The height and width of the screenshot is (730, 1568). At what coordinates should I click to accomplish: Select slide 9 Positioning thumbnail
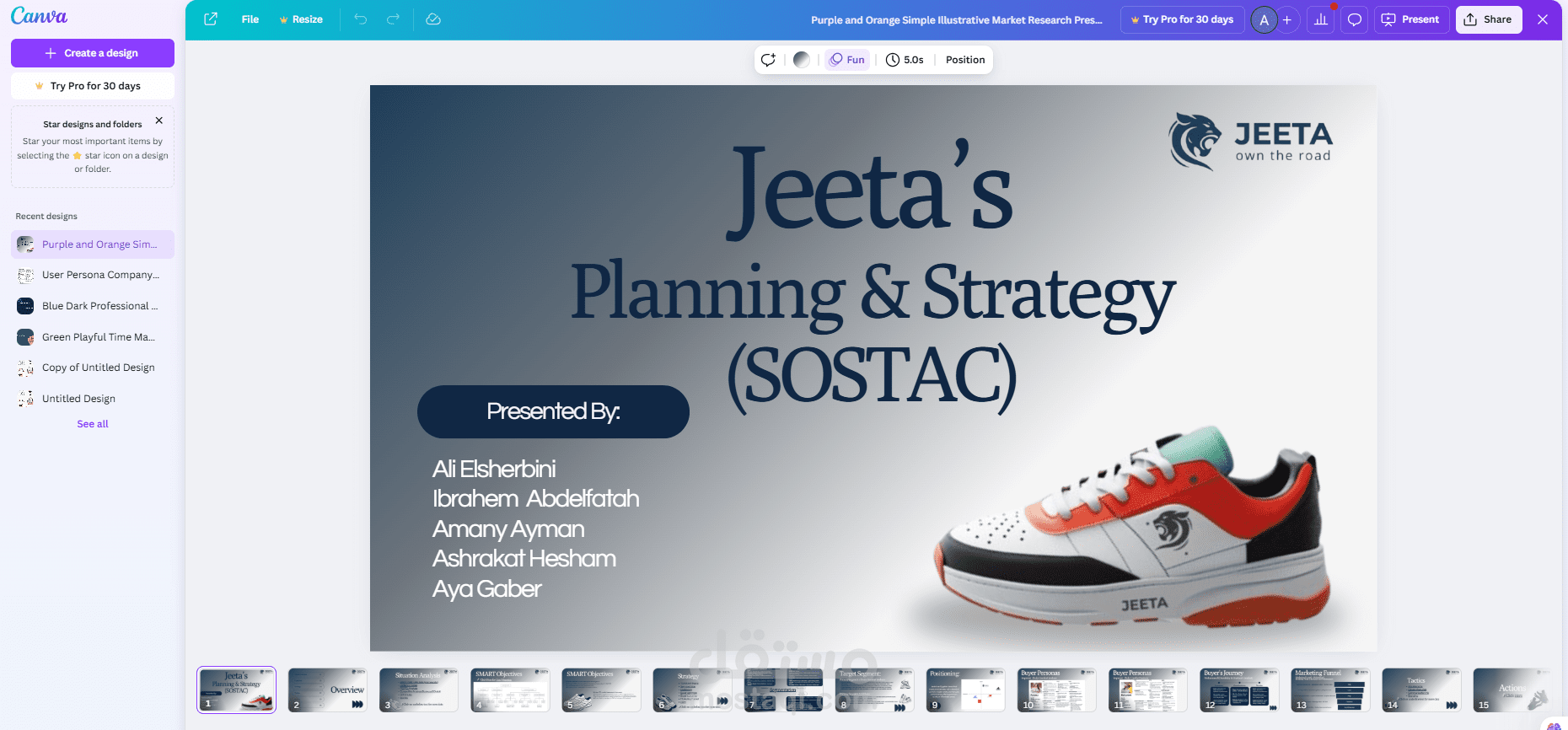[x=965, y=690]
